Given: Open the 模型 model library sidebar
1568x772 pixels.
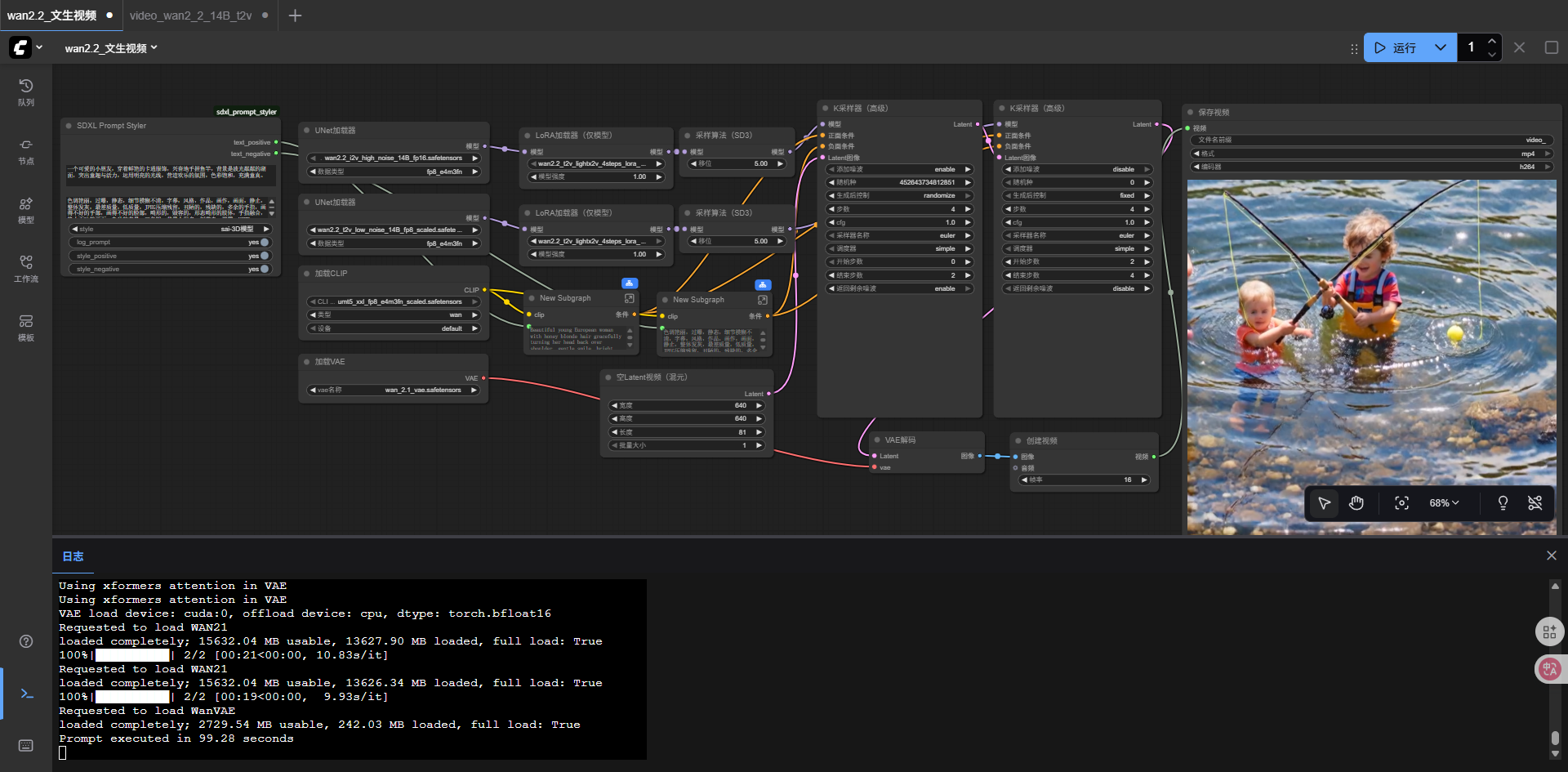Looking at the screenshot, I should pyautogui.click(x=26, y=210).
